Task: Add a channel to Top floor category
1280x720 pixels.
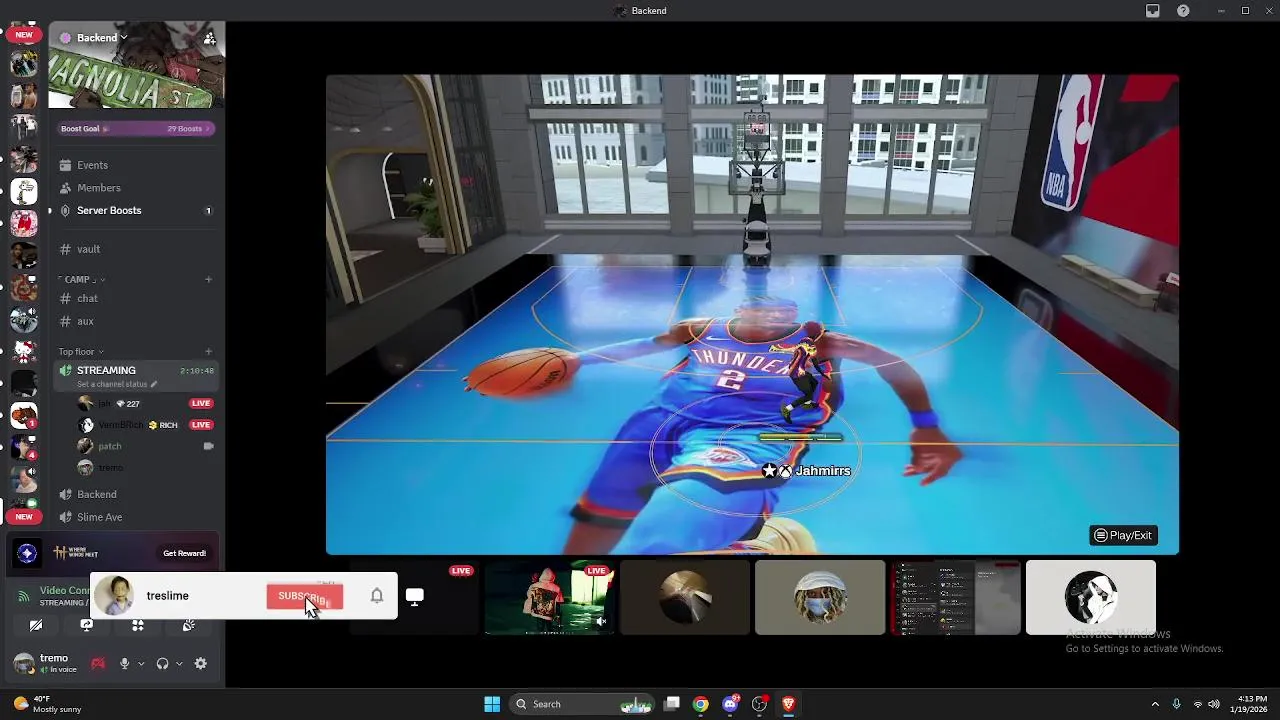Action: 208,352
